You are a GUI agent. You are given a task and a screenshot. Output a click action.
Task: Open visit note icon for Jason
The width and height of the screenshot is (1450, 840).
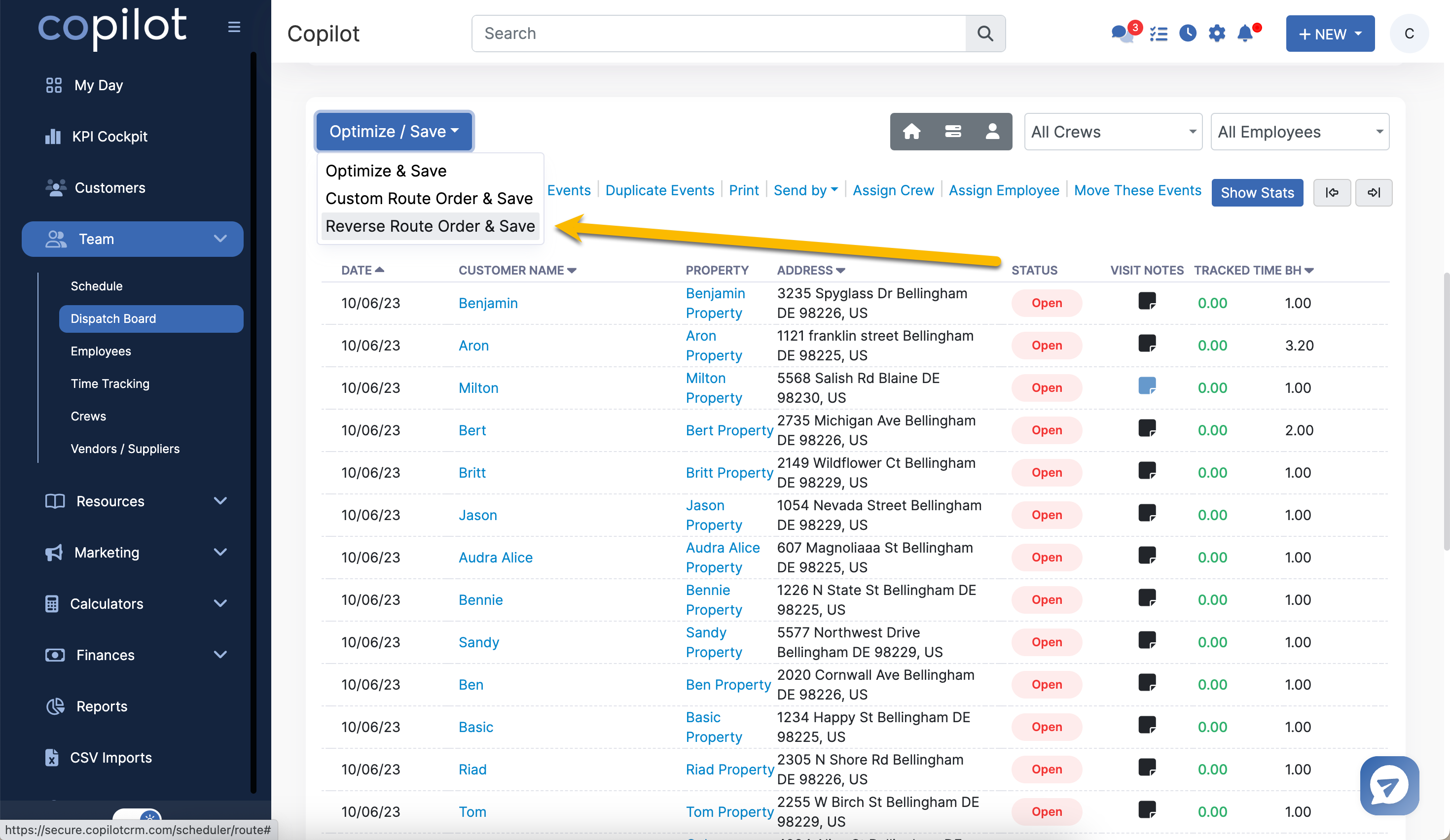(1147, 513)
